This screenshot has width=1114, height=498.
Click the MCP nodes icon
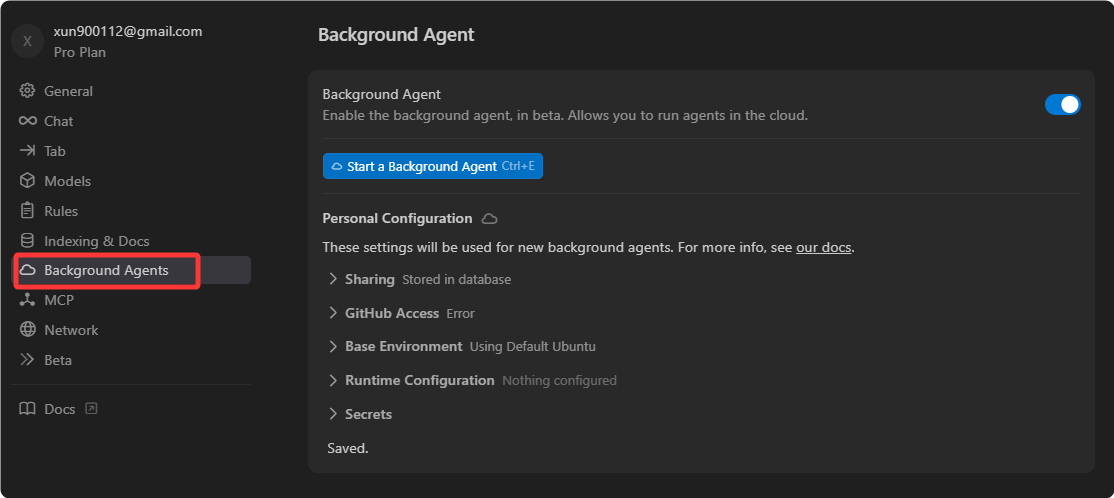(27, 300)
